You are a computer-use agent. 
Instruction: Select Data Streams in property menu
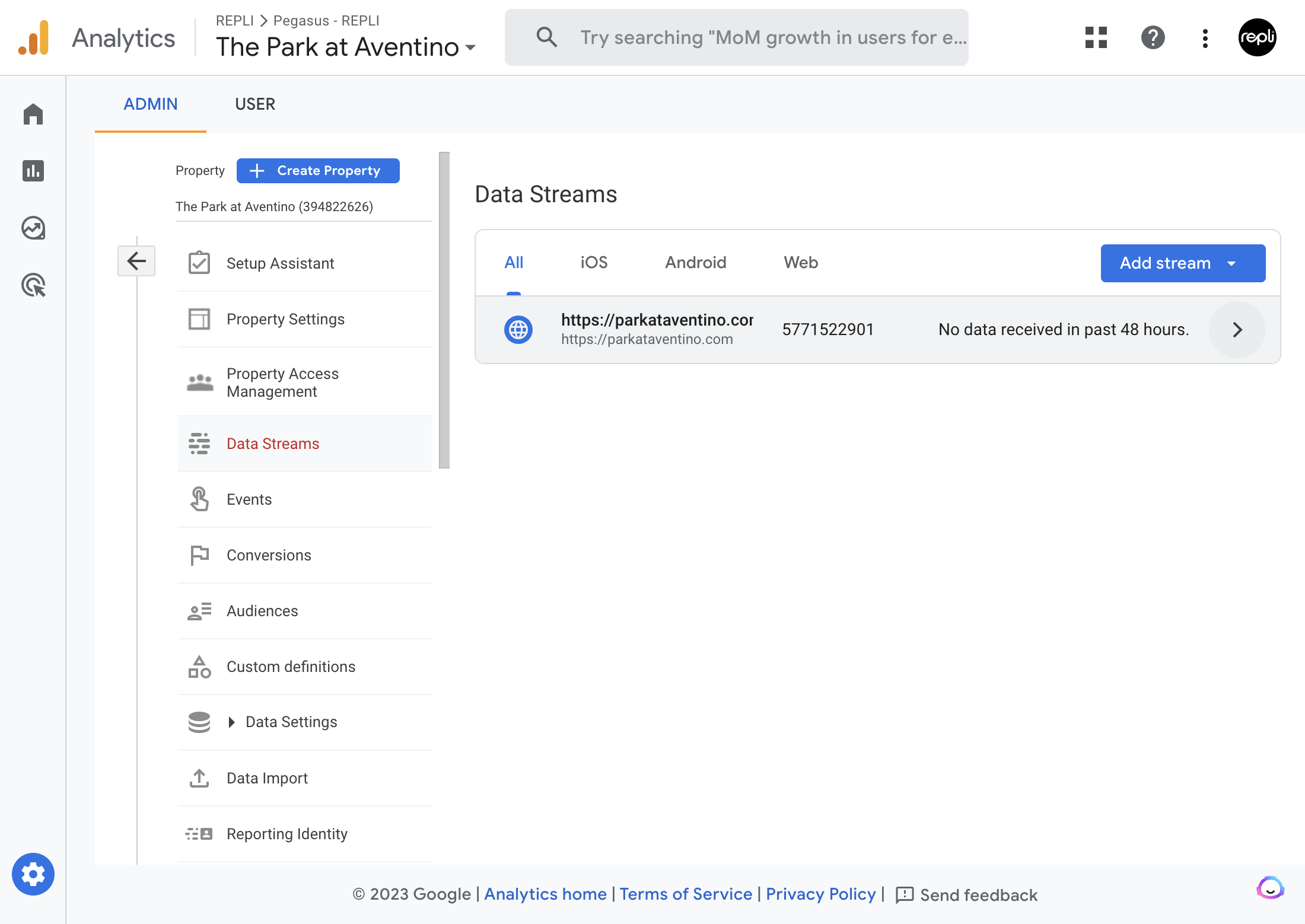(x=305, y=444)
